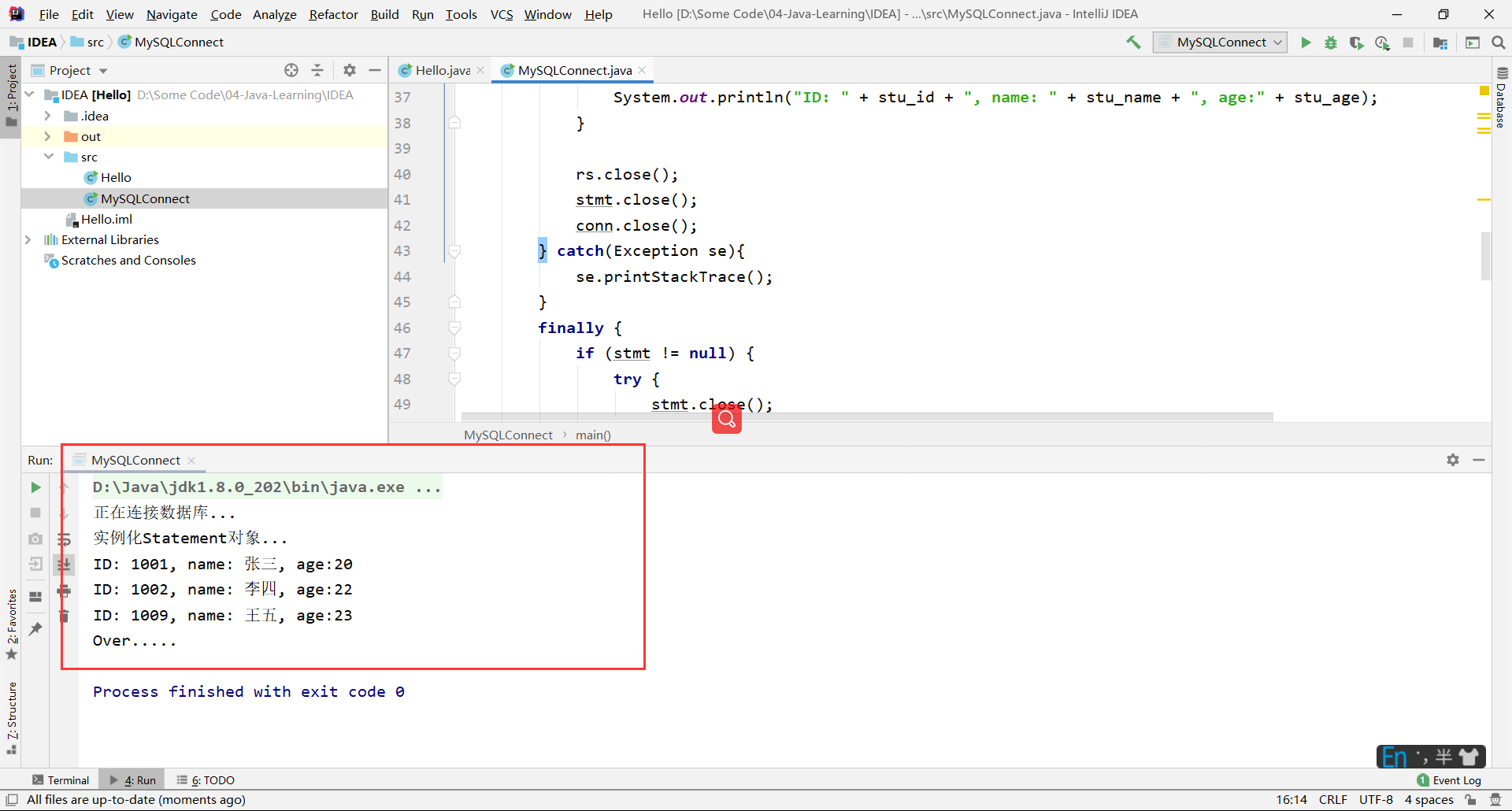Expand the .idea folder
Viewport: 1512px width, 811px height.
pos(48,116)
